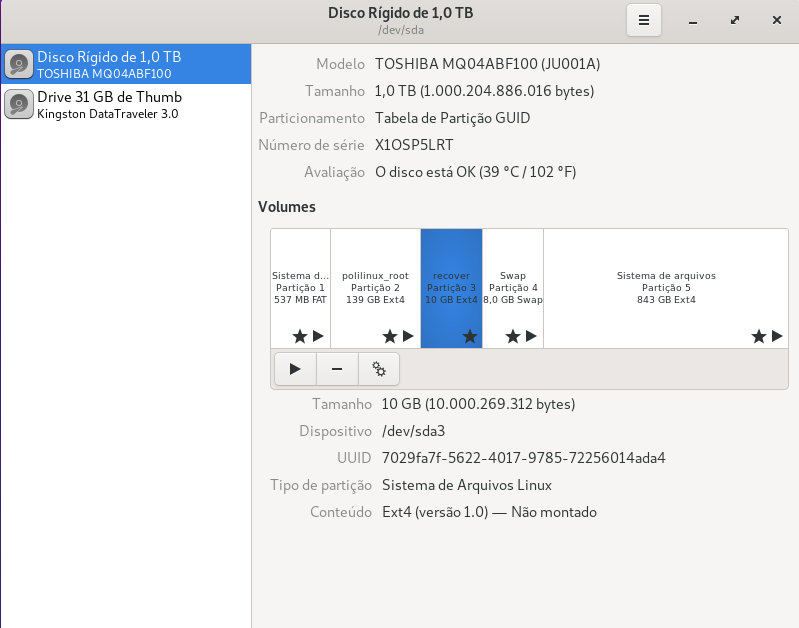Click play triangle on polilinux_root partition
The width and height of the screenshot is (799, 628).
point(408,336)
